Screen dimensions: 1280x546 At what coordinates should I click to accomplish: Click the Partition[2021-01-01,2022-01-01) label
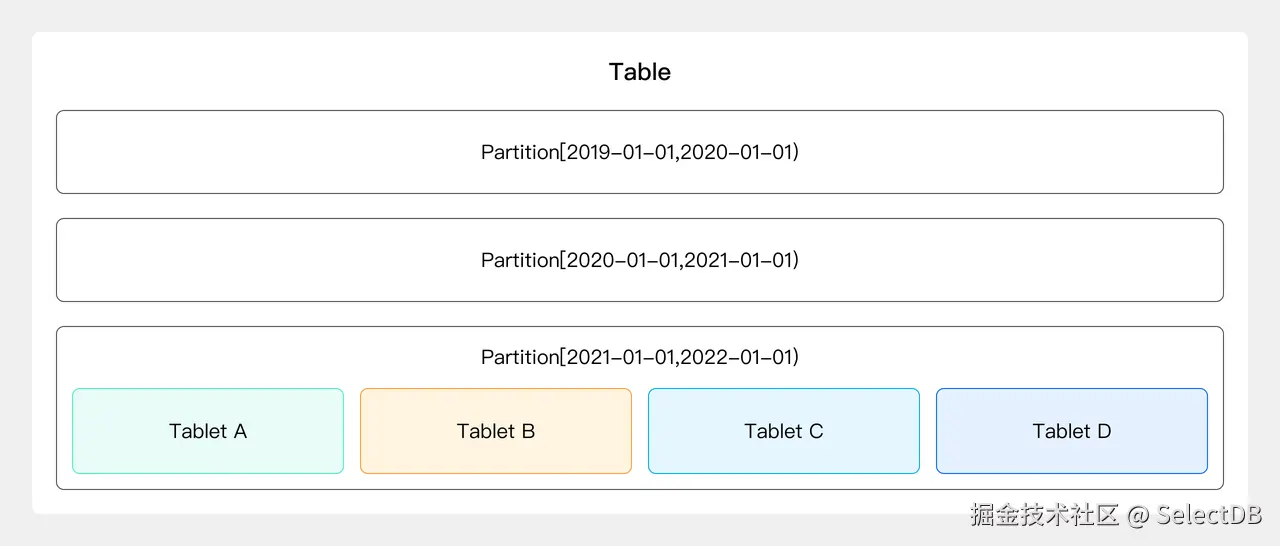click(x=640, y=357)
